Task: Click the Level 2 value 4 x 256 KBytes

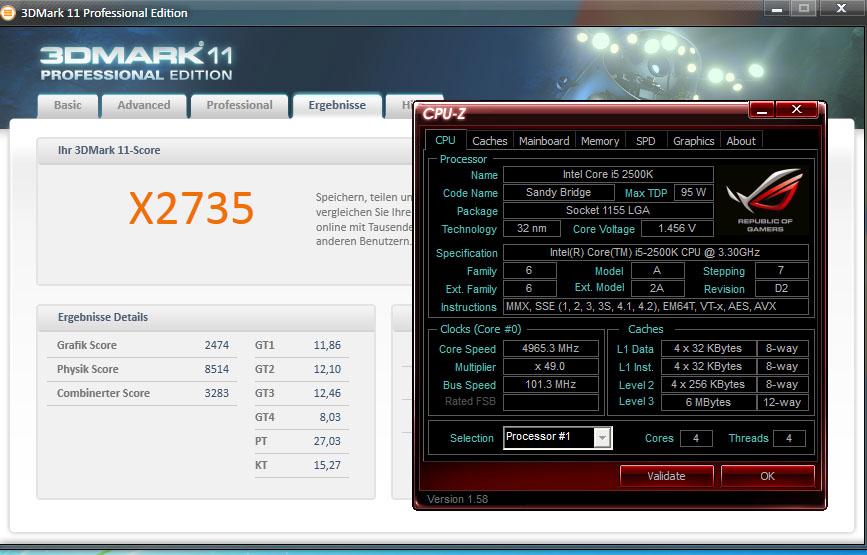Action: point(708,384)
